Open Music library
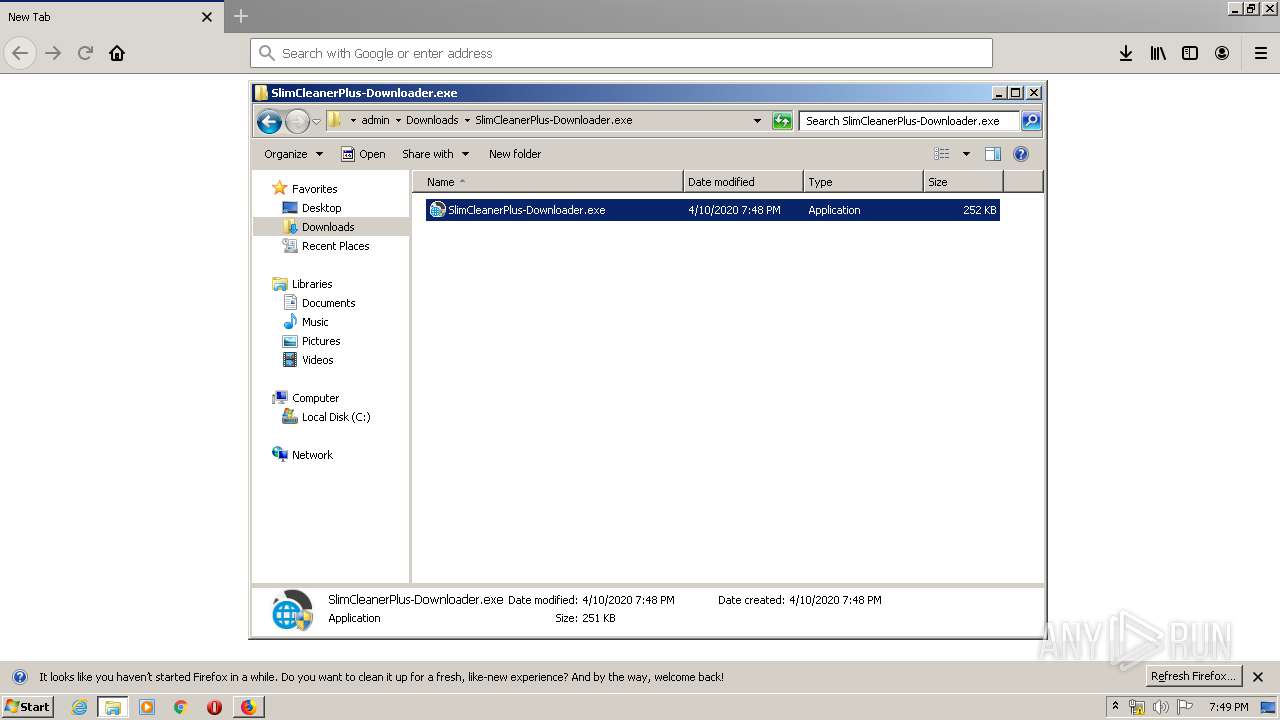 [x=315, y=322]
